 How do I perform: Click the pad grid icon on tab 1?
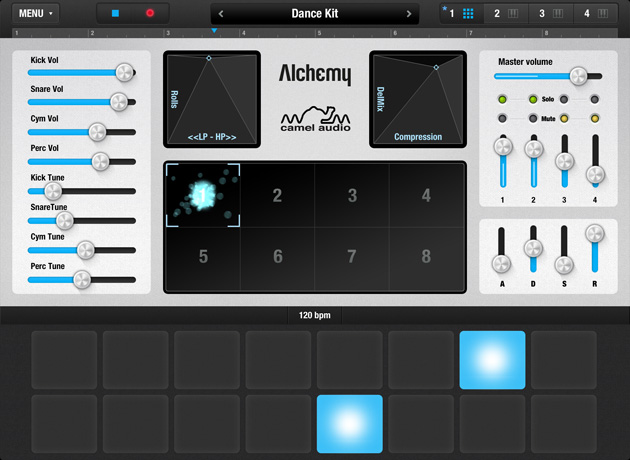(468, 14)
